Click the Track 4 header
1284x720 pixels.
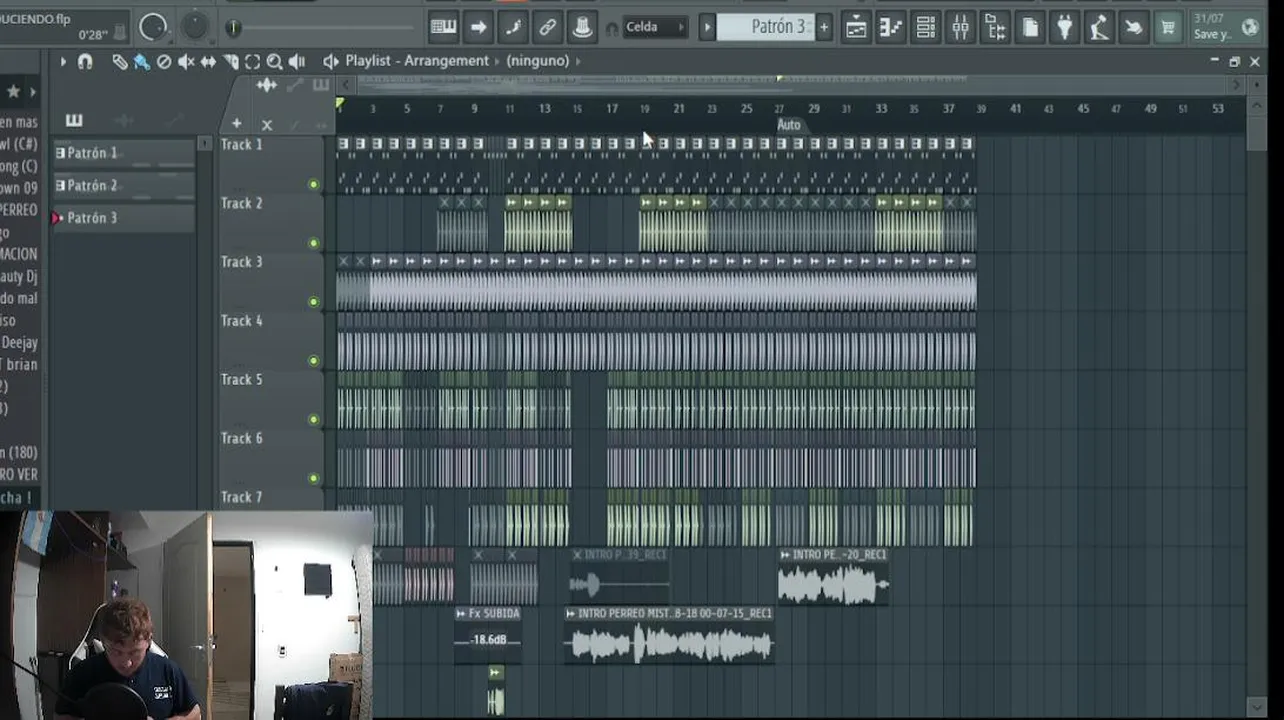tap(271, 340)
